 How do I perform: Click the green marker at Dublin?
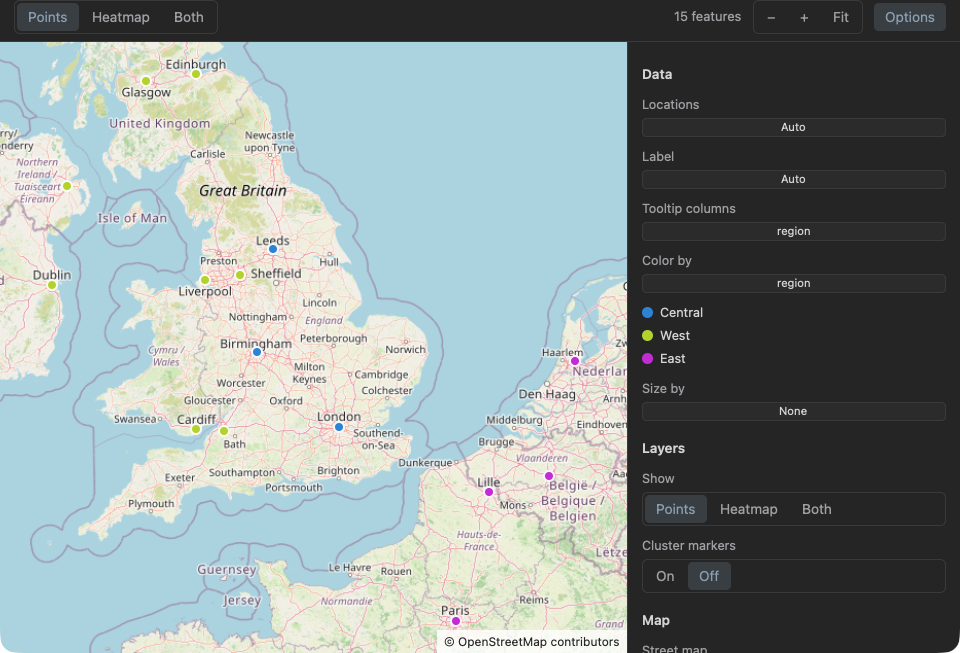pyautogui.click(x=52, y=285)
